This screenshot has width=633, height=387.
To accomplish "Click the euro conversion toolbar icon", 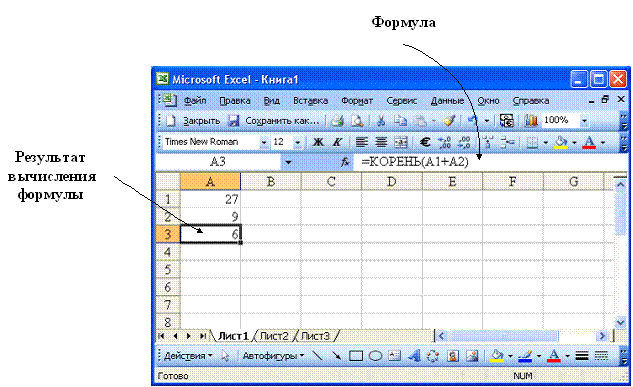I will [x=506, y=121].
